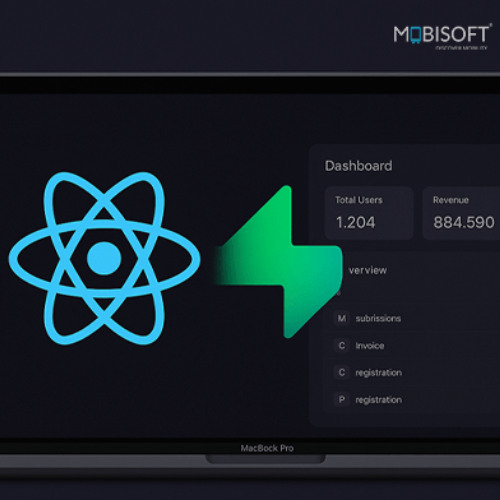Click the MacBook Pro label
500x500 pixels.
coord(267,448)
